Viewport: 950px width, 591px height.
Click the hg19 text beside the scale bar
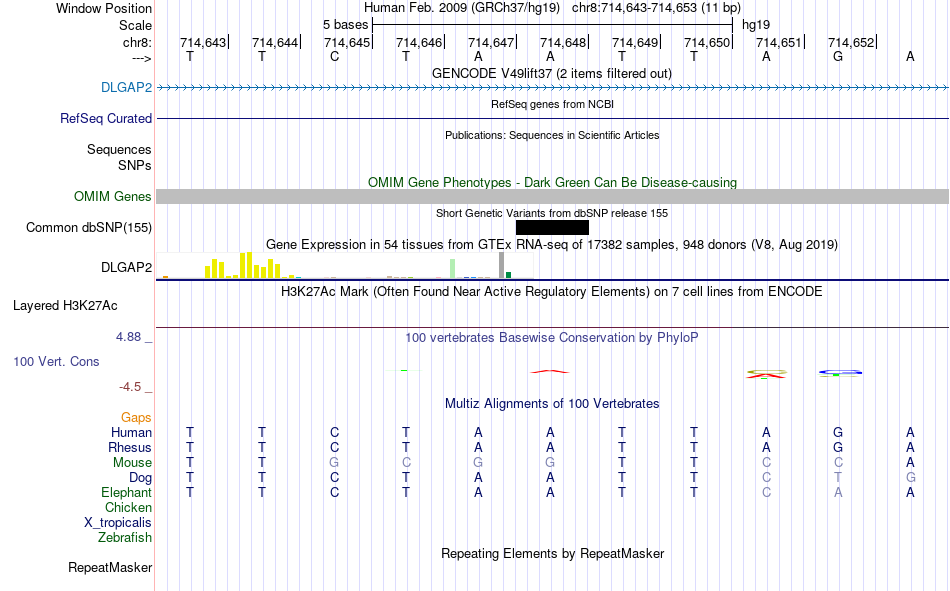[756, 25]
